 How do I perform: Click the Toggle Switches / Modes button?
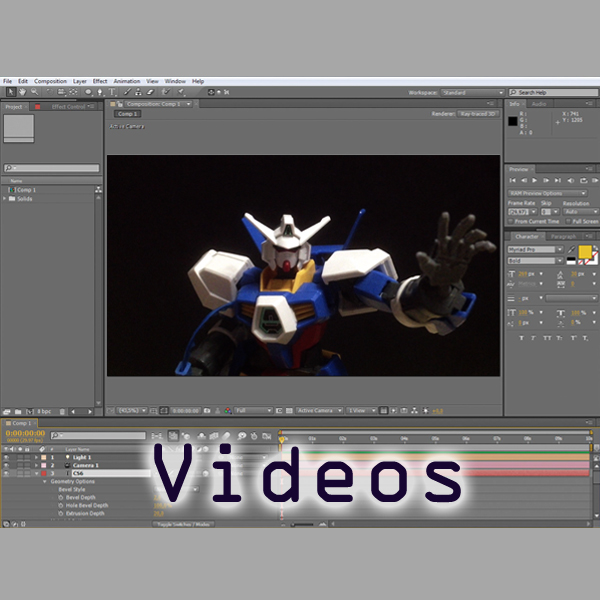[x=183, y=524]
